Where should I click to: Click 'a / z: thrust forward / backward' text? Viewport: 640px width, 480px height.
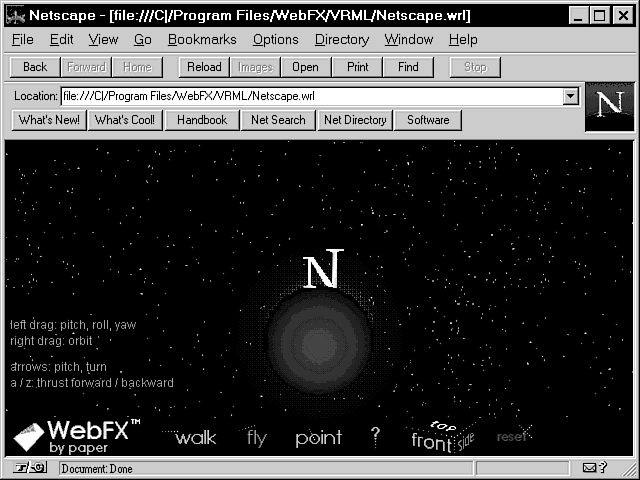coord(92,383)
